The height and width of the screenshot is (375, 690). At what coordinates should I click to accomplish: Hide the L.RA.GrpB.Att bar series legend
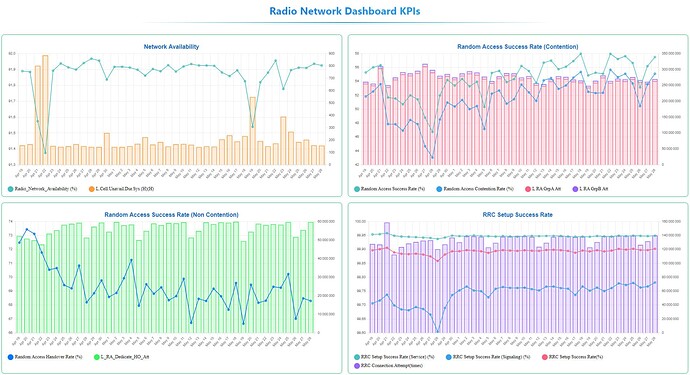(x=590, y=189)
